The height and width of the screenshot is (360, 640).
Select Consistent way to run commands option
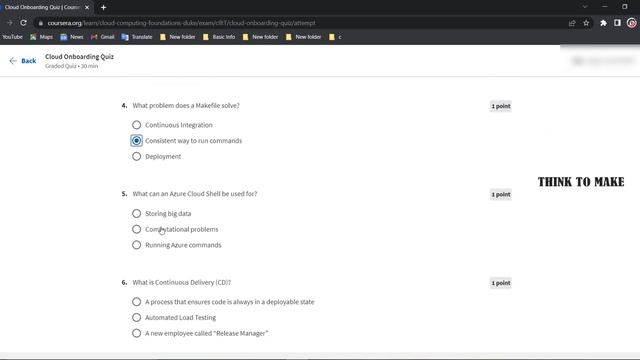[x=136, y=140]
